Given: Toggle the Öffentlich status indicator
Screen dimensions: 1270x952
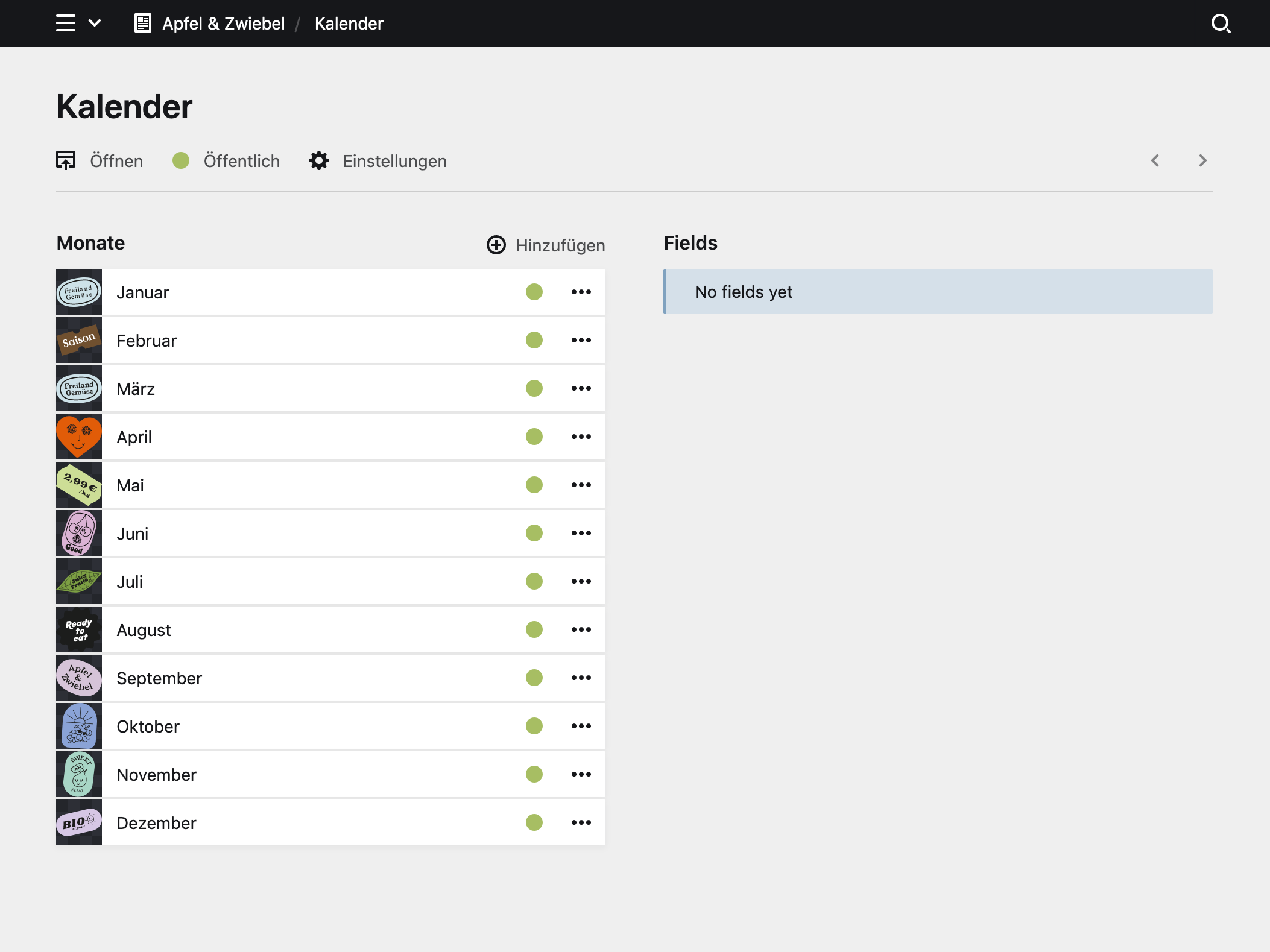Looking at the screenshot, I should pyautogui.click(x=181, y=160).
